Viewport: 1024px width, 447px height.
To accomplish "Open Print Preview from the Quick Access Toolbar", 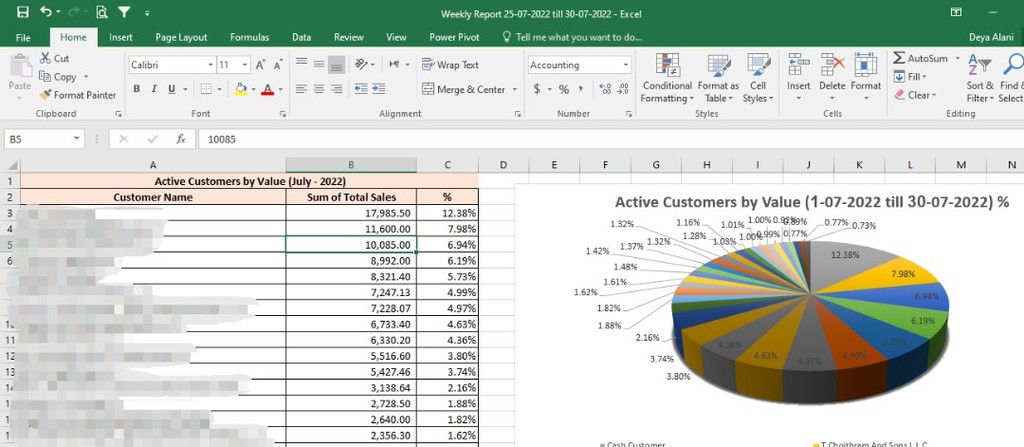I will (101, 12).
